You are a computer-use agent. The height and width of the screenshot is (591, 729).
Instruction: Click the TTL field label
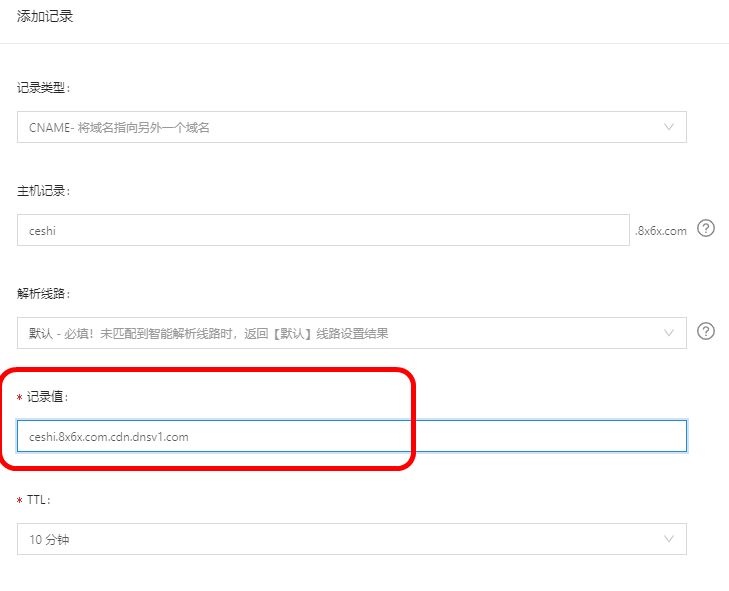click(x=39, y=499)
